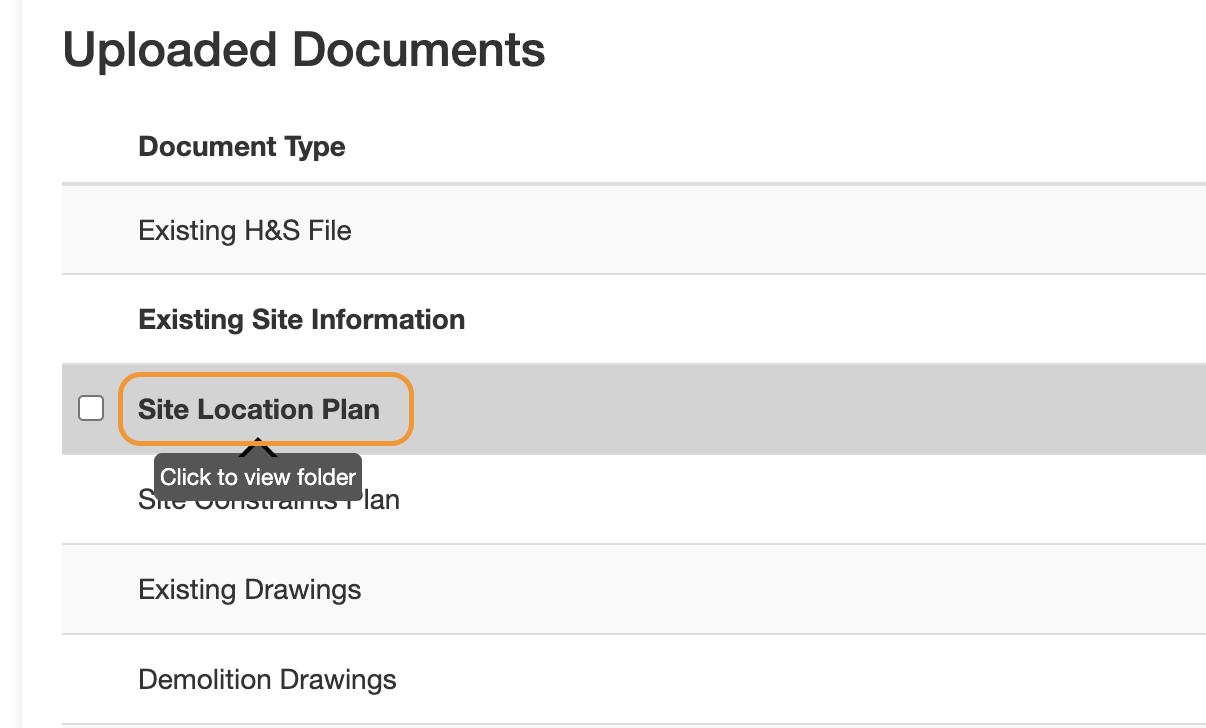Click the Existing Site Information section header
Viewport: 1206px width, 728px height.
pos(301,319)
